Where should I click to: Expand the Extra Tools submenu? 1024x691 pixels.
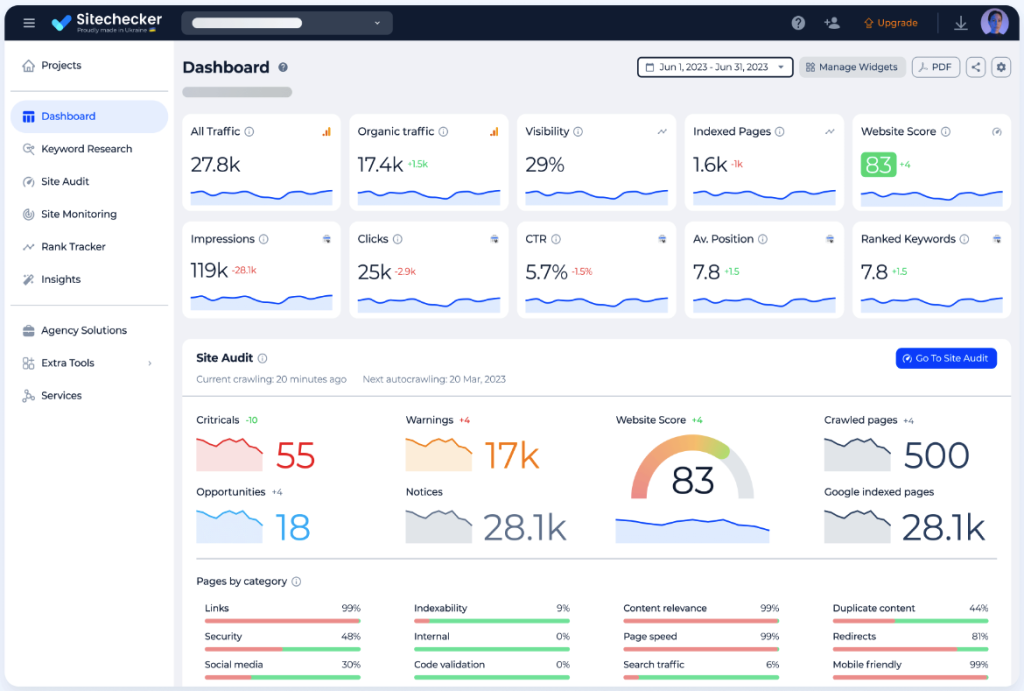pos(150,363)
